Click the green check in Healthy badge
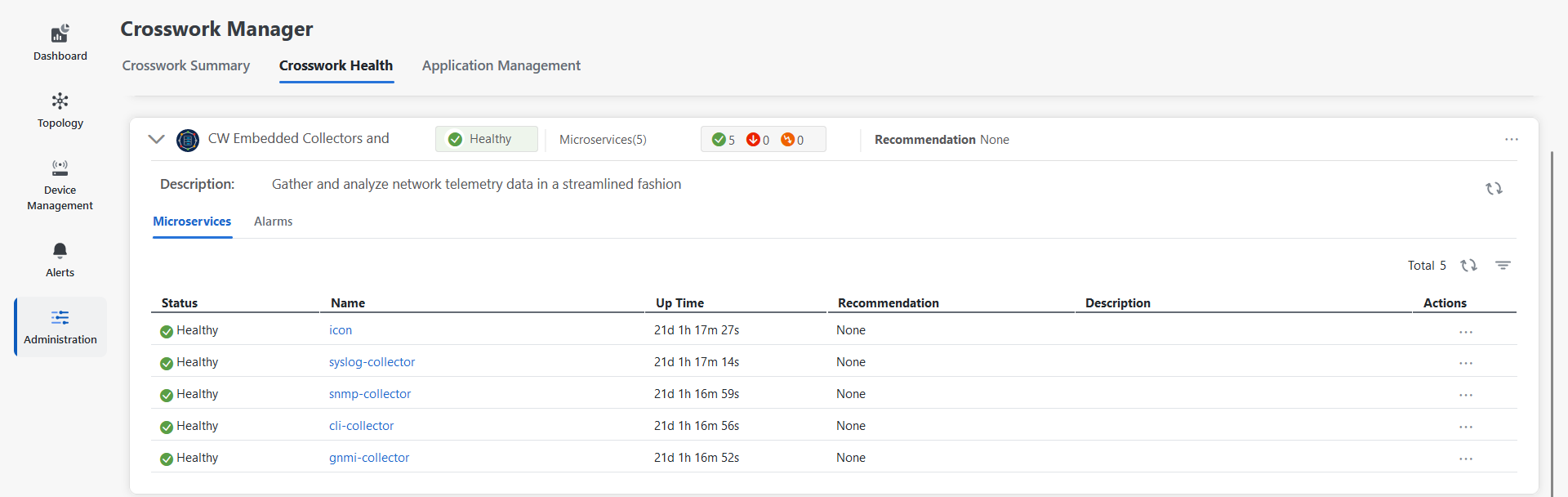 pos(455,140)
